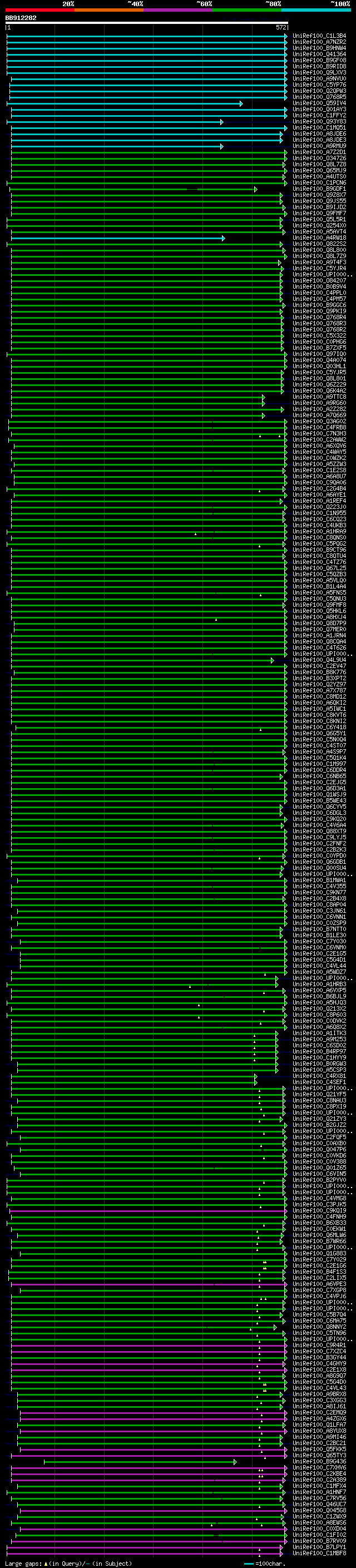Click hit label UniRef100_A8HXJ4

tap(319, 617)
